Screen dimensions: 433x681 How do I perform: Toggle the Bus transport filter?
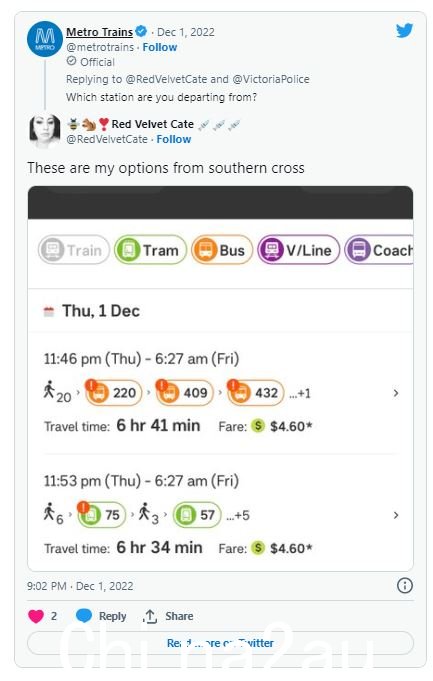coord(222,250)
